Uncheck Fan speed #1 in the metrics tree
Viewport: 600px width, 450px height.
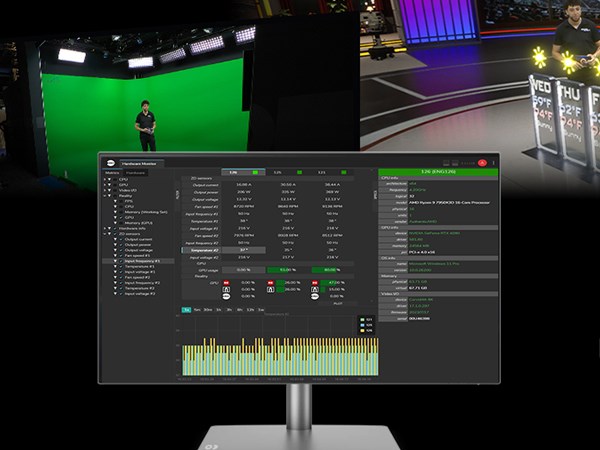[x=119, y=255]
